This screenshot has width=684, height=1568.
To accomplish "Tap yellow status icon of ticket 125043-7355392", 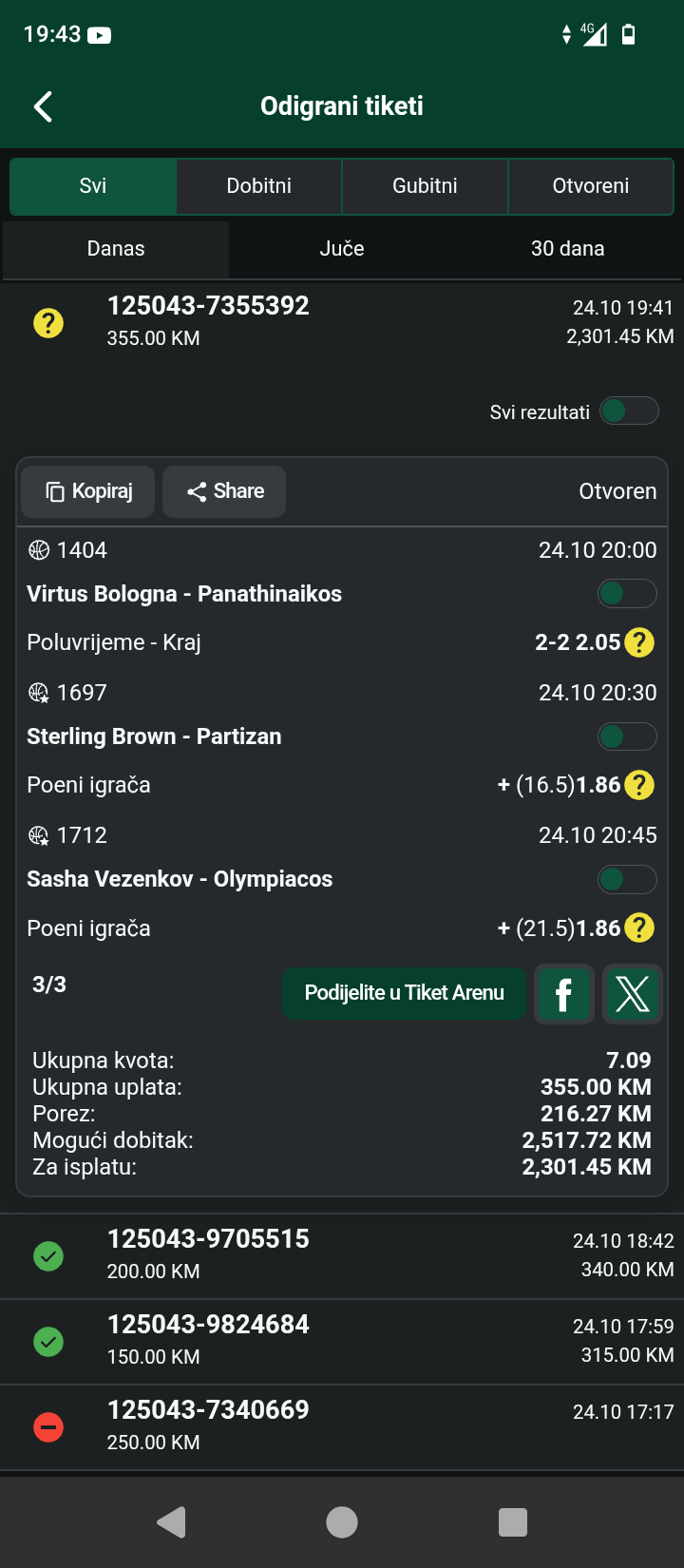I will coord(48,323).
